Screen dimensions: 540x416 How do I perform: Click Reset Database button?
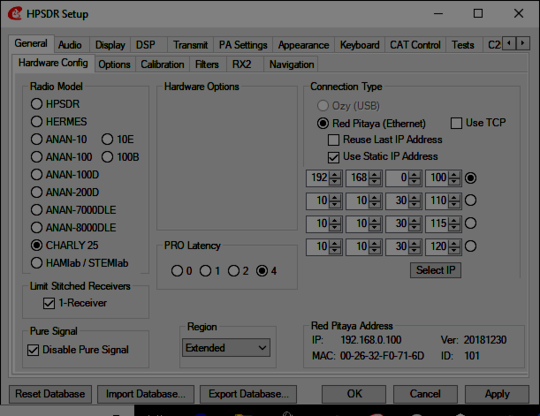(x=50, y=394)
